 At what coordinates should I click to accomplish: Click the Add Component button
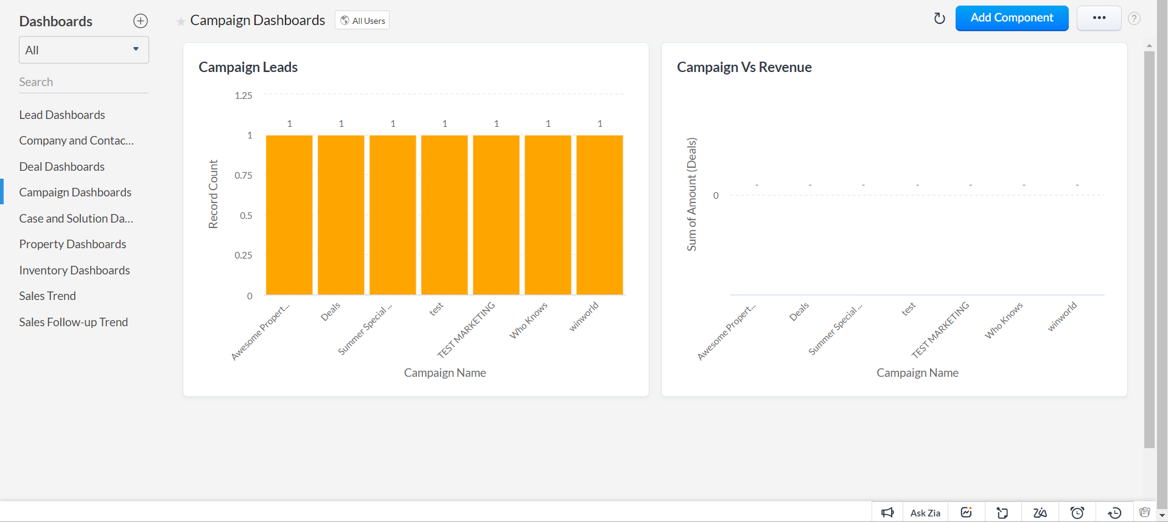click(1012, 18)
